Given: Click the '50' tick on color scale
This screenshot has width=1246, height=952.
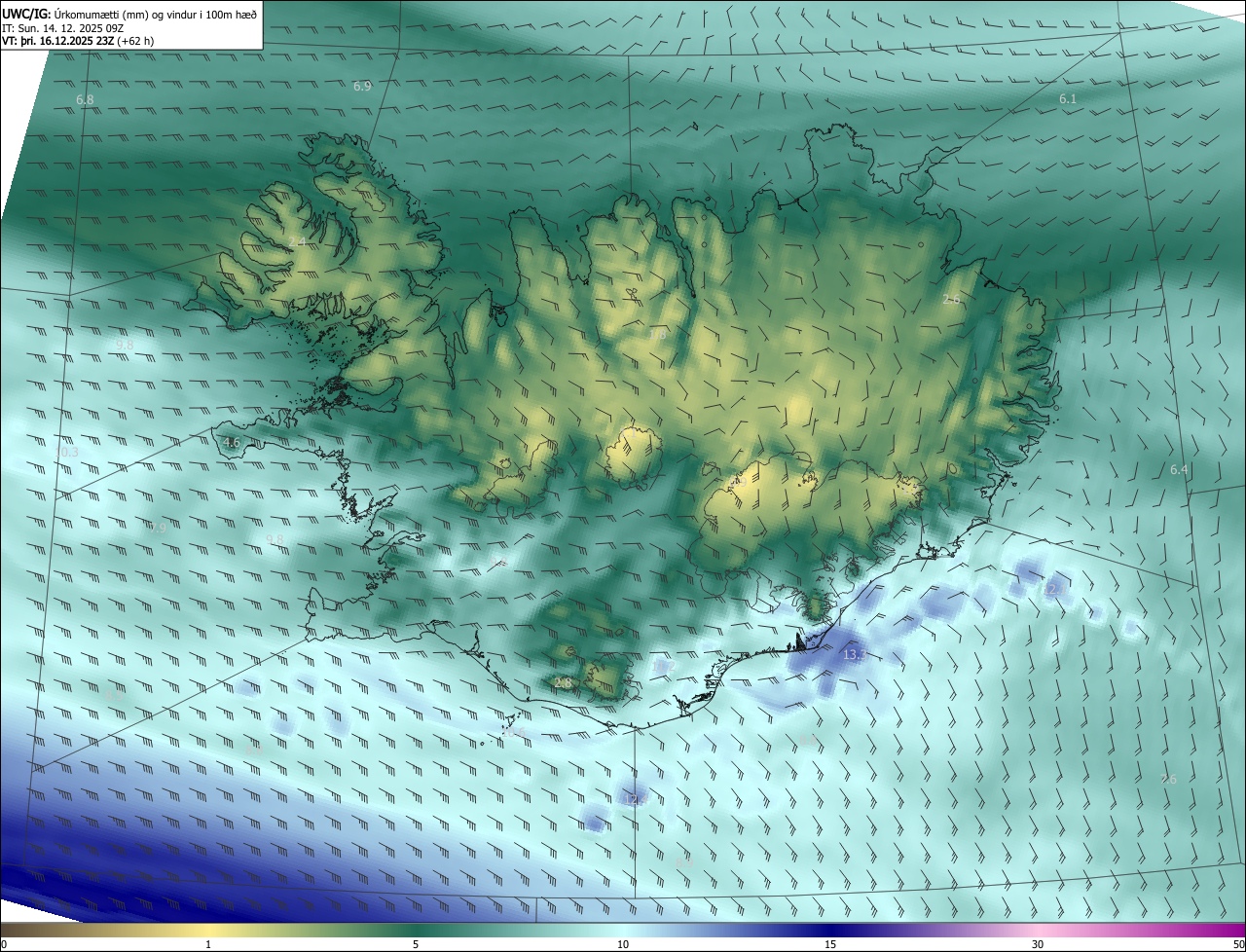Looking at the screenshot, I should (x=1238, y=944).
